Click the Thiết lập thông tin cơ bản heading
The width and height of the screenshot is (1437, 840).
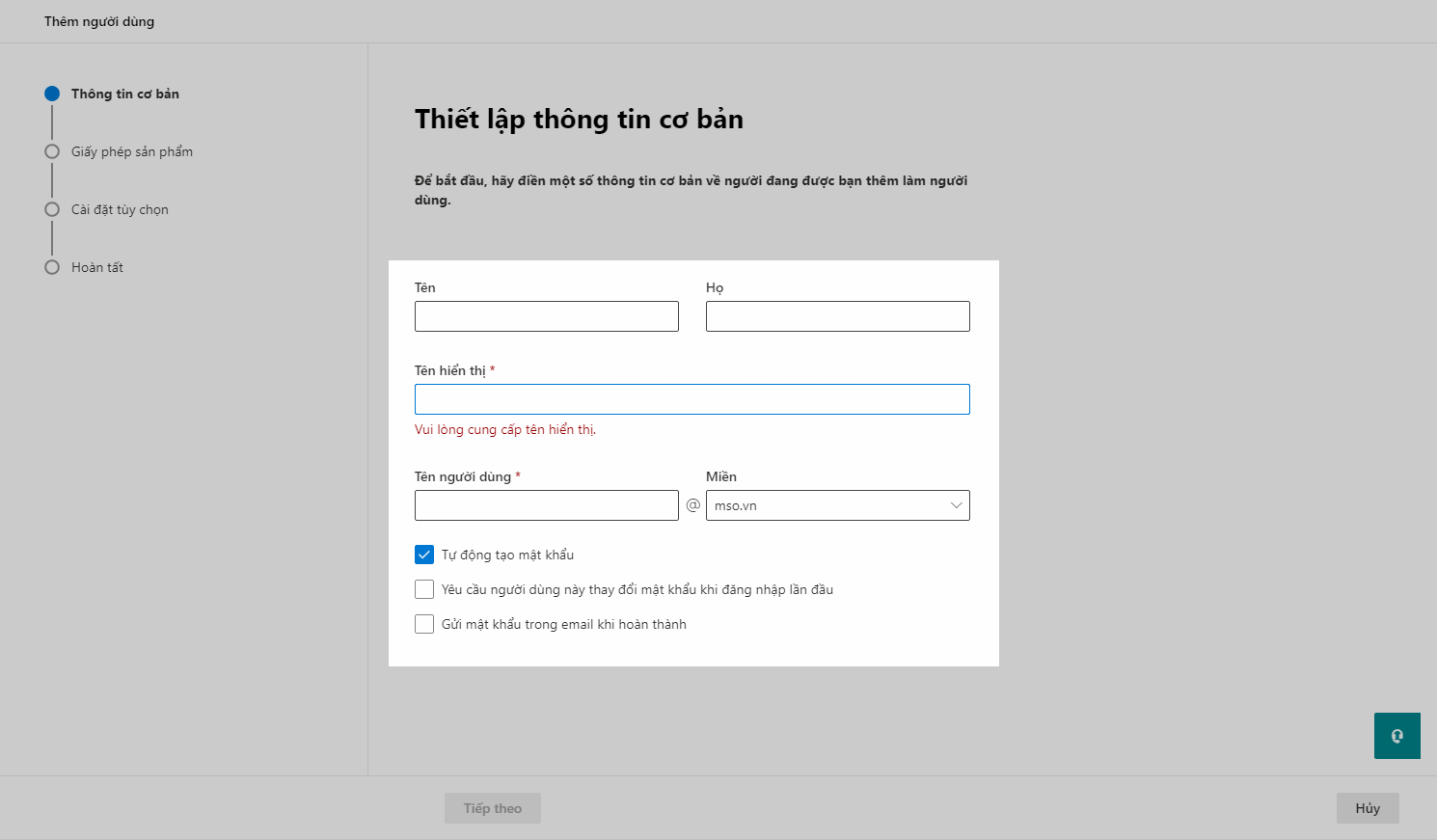pos(579,120)
